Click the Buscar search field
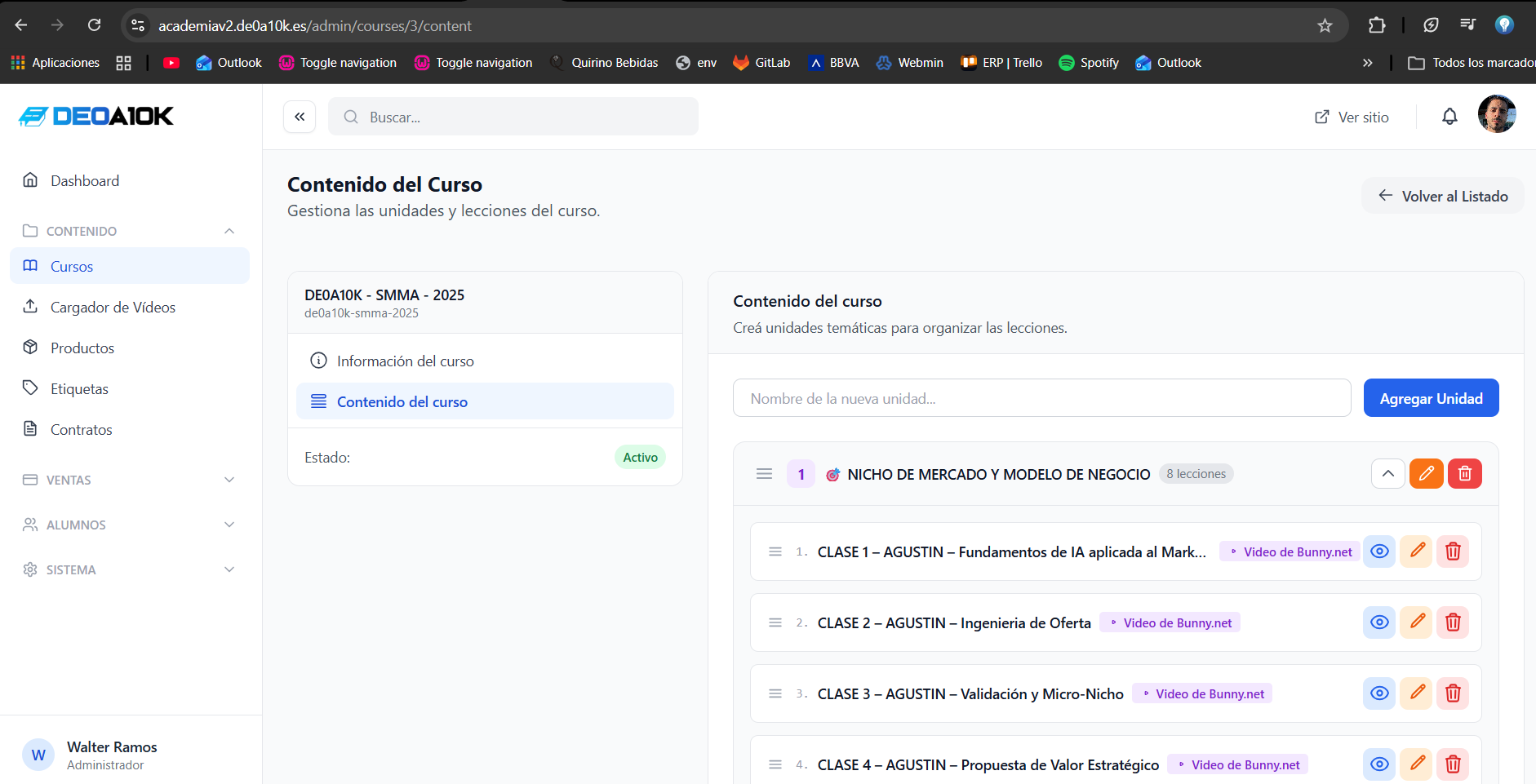 (513, 117)
